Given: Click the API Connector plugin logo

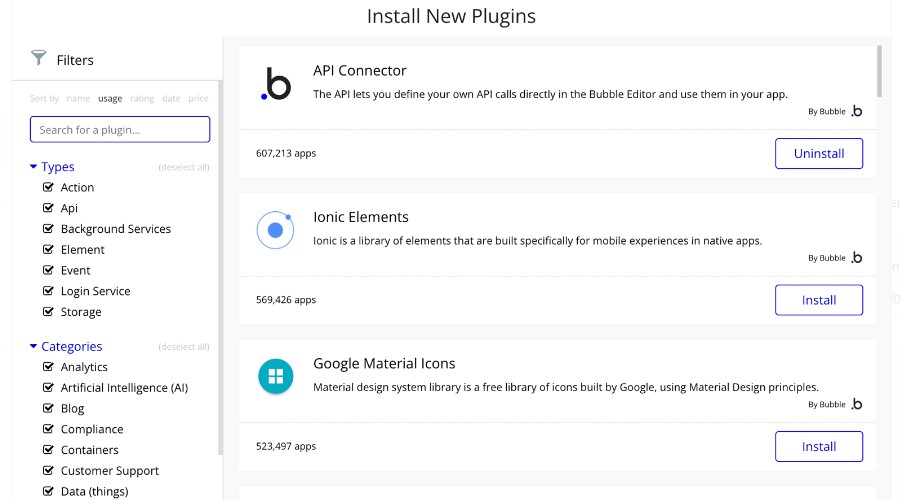Looking at the screenshot, I should [276, 84].
